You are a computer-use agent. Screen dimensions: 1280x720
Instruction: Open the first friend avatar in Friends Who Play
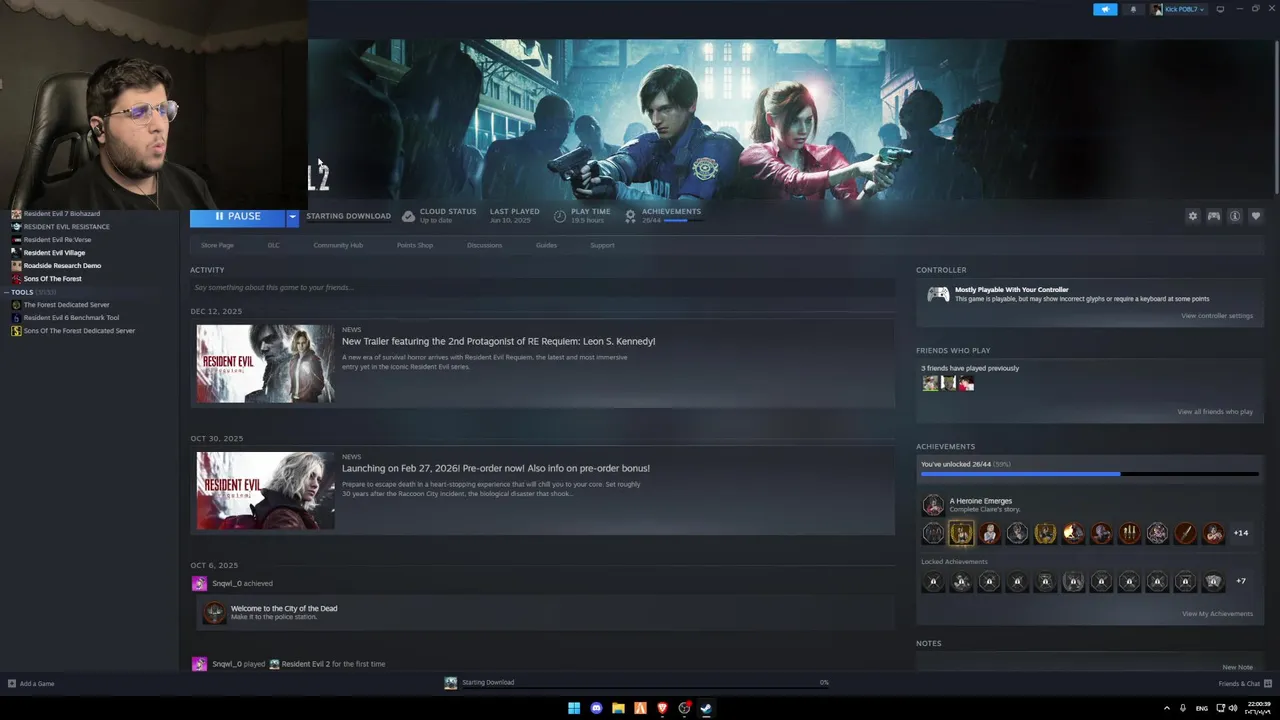coord(930,383)
